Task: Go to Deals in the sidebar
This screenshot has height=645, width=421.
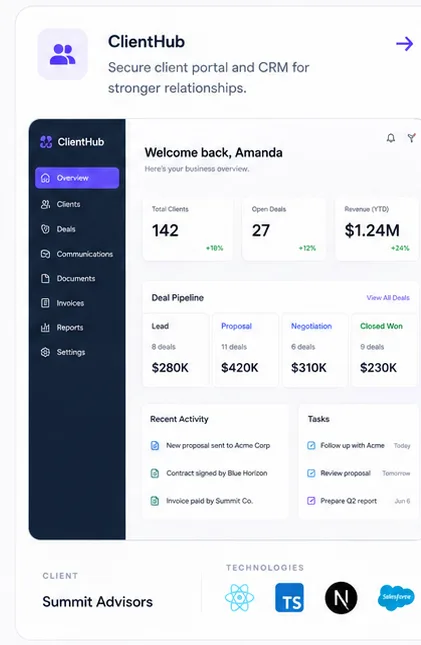Action: pos(77,229)
